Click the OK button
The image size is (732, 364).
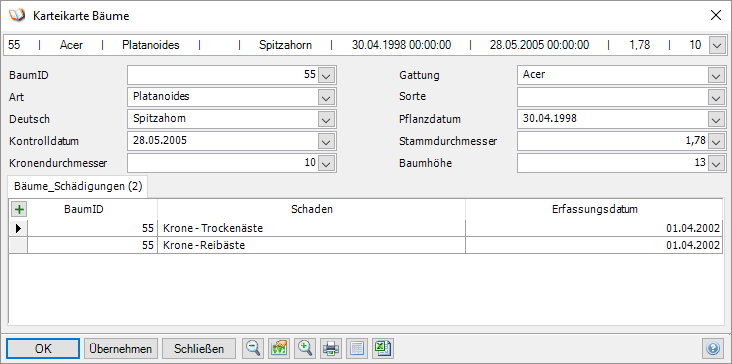pyautogui.click(x=43, y=349)
